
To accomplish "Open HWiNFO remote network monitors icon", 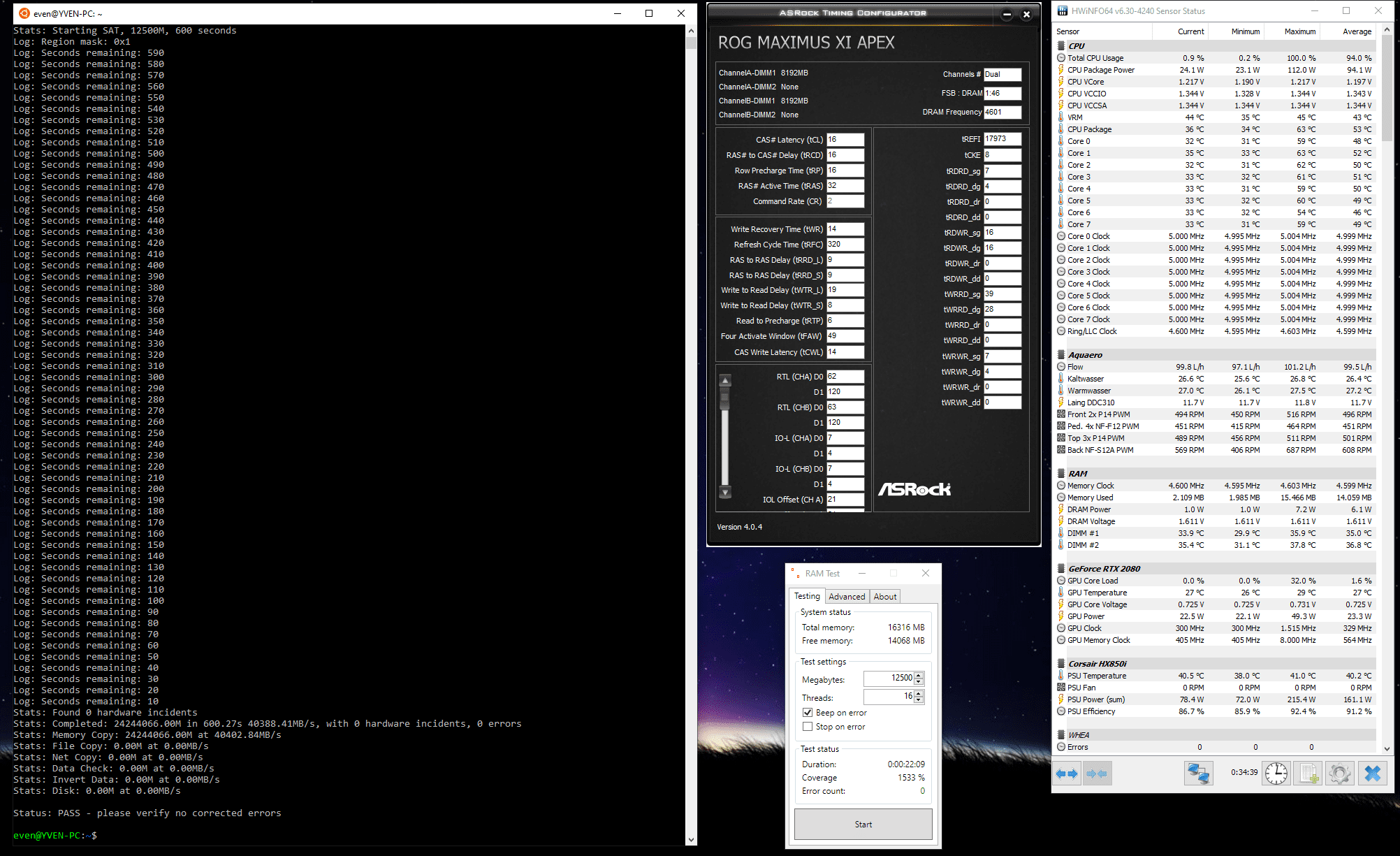I will (1199, 774).
